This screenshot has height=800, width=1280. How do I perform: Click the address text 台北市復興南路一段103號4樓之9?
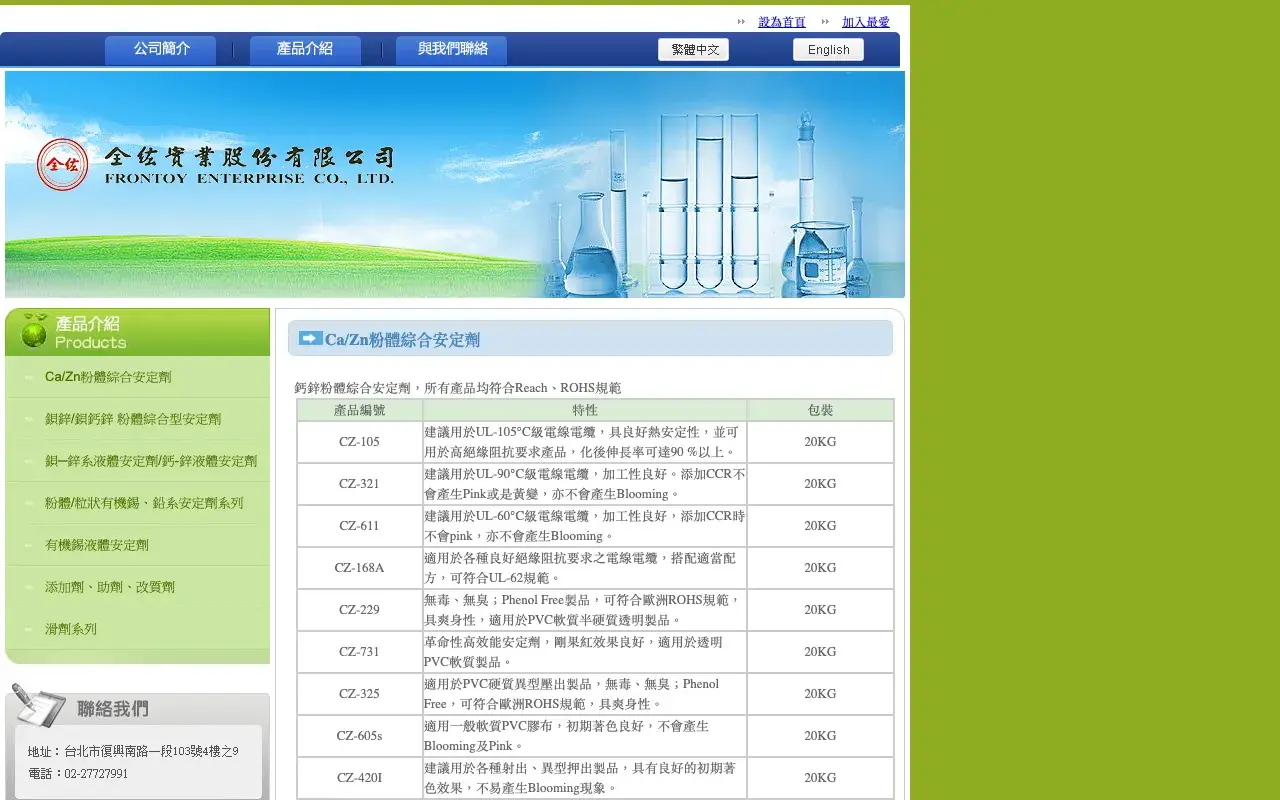(151, 751)
